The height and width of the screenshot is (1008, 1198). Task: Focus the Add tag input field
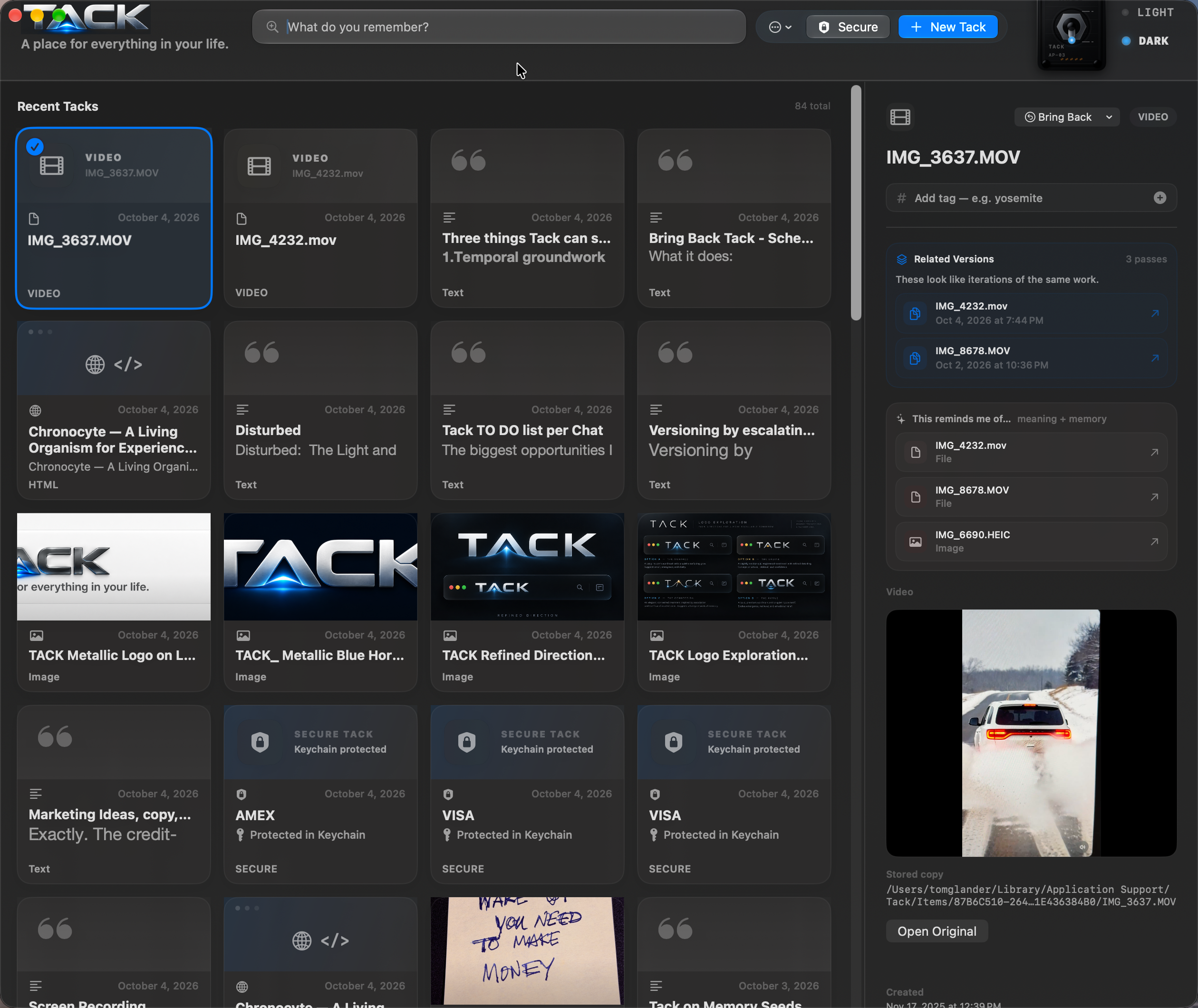click(x=1031, y=198)
